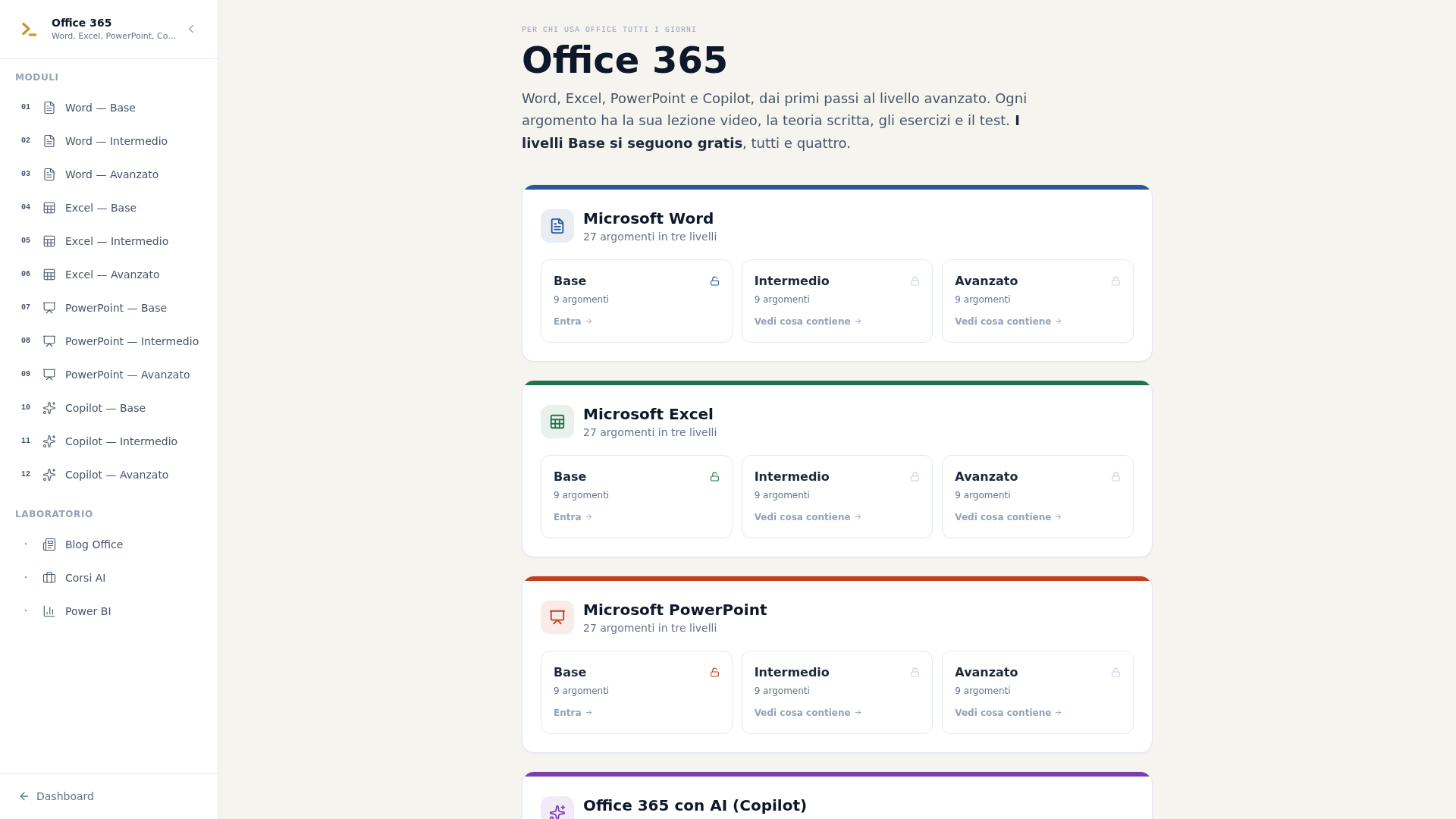Click the Office 365 page heading

coord(624,60)
